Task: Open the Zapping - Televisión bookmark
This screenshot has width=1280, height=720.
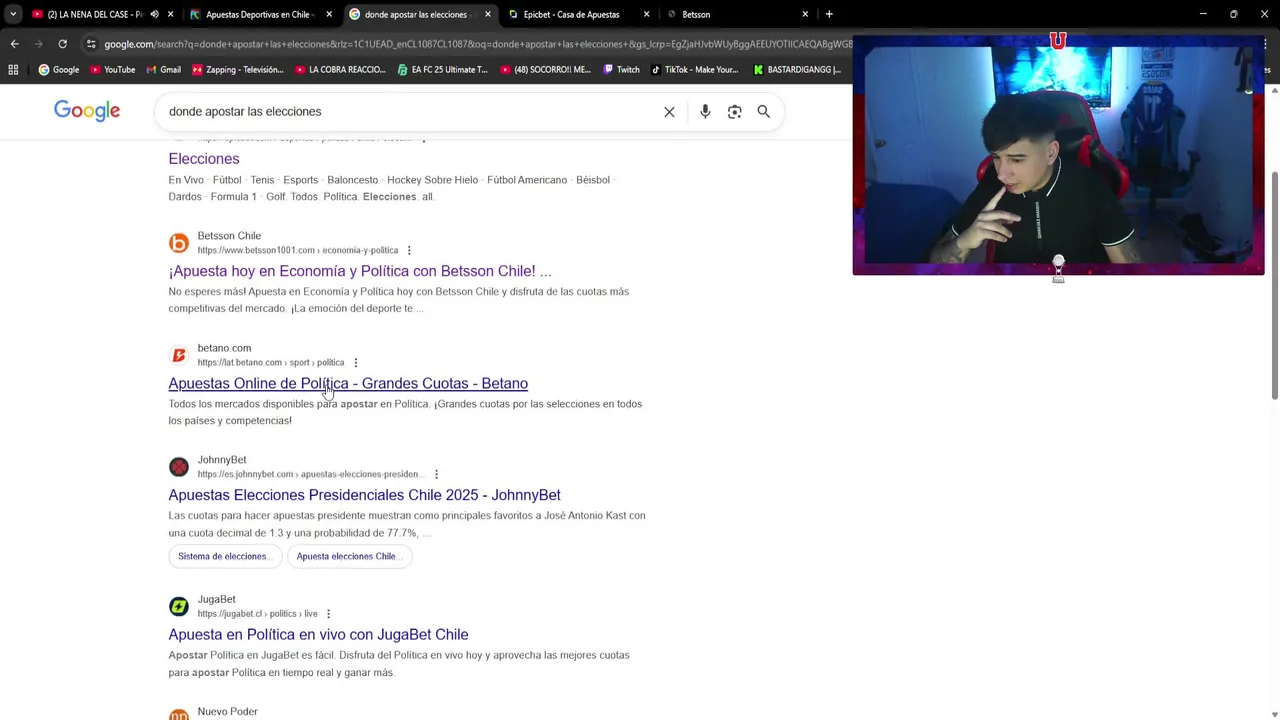Action: tap(238, 69)
